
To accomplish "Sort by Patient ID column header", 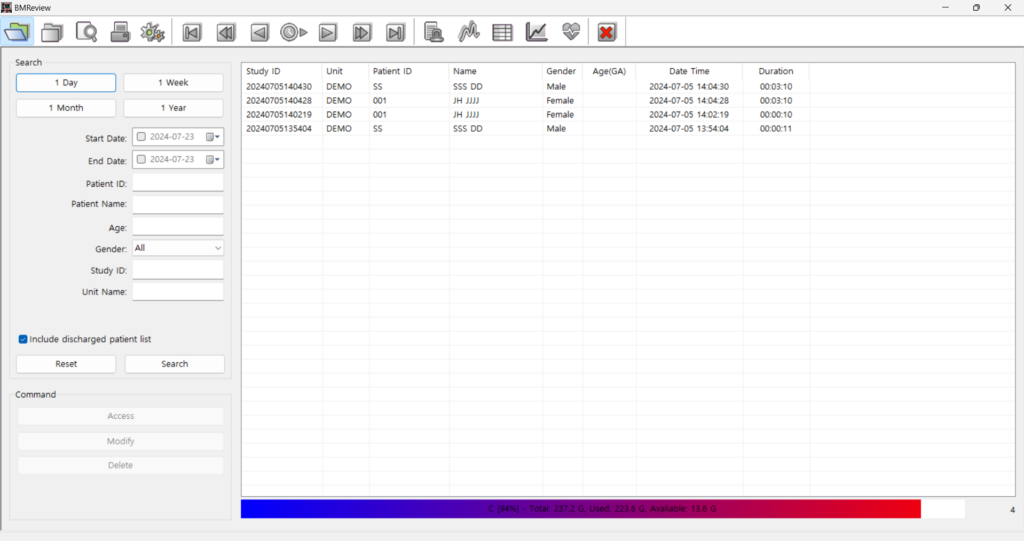I will [409, 71].
